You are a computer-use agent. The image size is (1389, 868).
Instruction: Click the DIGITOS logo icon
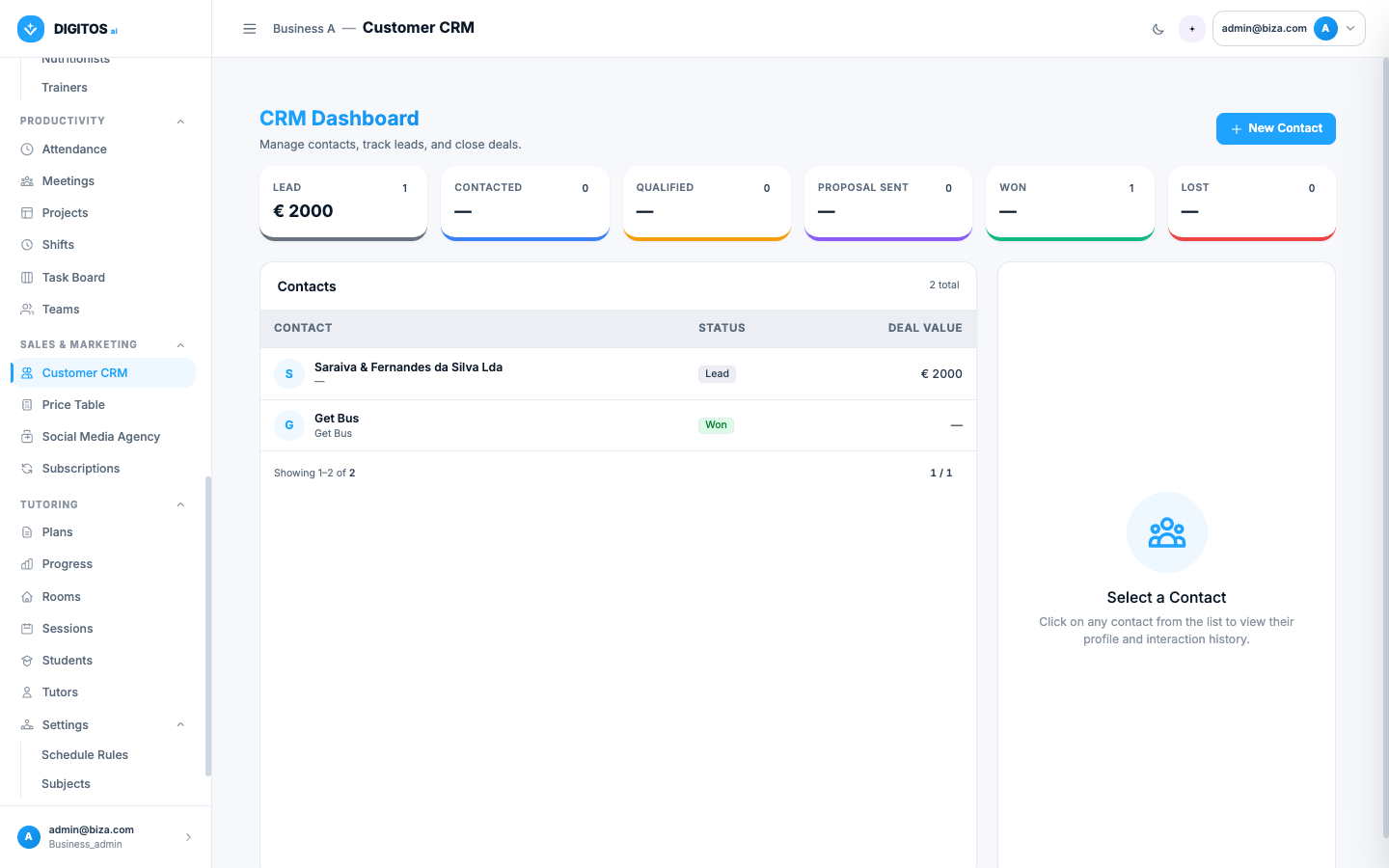[31, 29]
